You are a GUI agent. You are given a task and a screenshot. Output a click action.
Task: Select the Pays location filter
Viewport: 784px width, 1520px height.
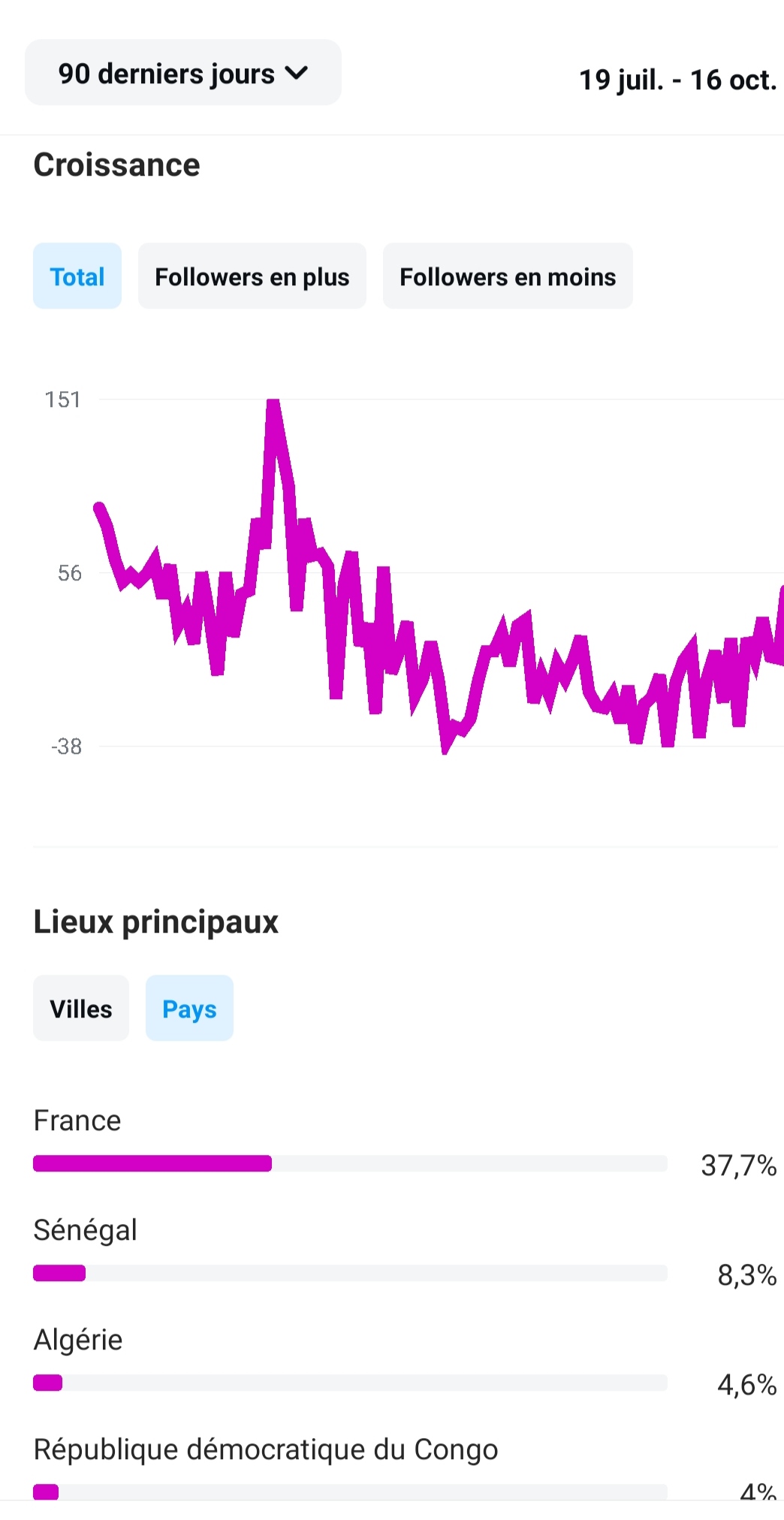click(x=189, y=1009)
